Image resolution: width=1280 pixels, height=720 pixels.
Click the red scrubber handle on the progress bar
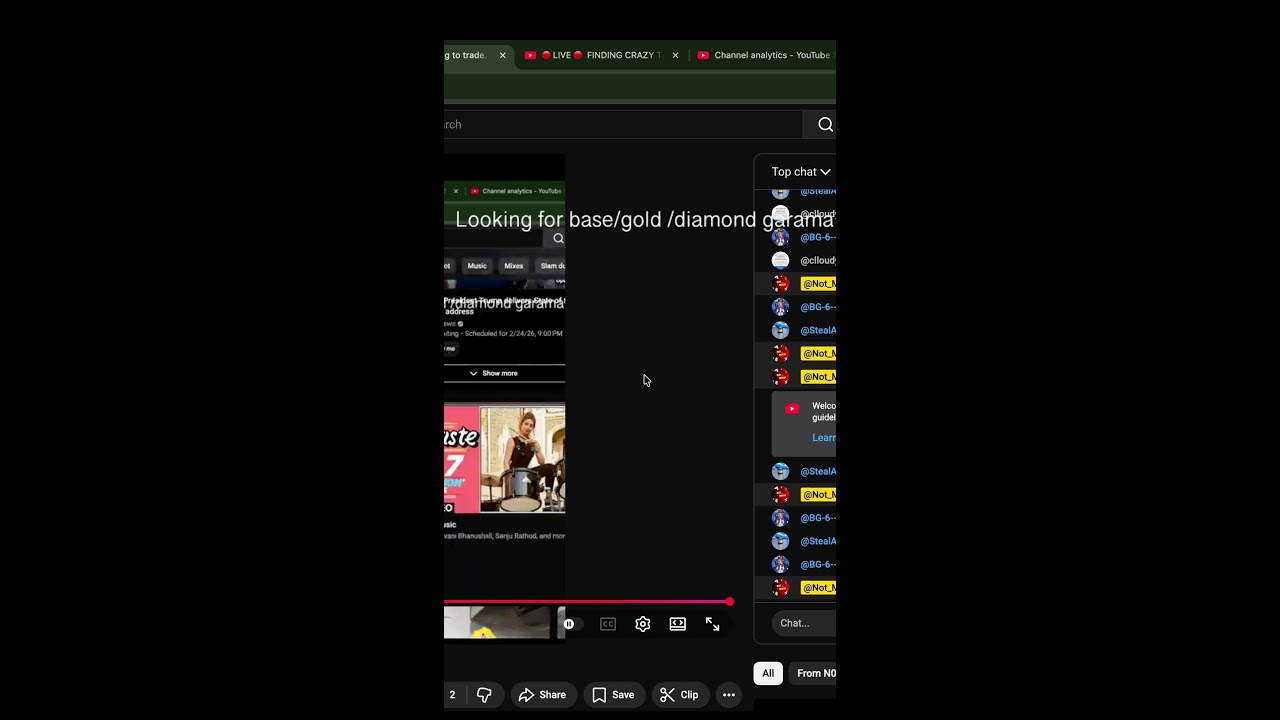coord(730,602)
